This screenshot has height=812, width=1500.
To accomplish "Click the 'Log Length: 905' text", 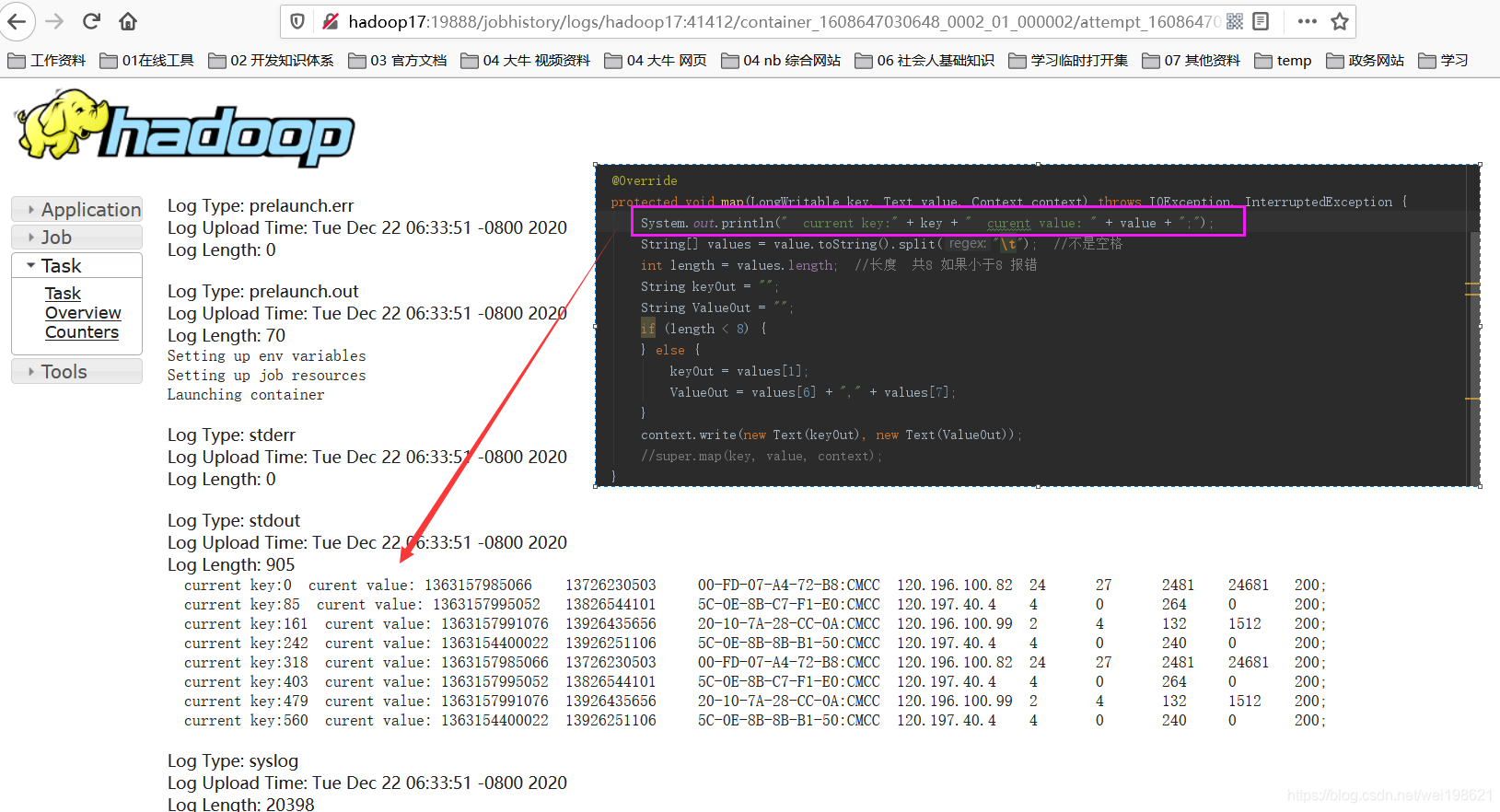I will (x=231, y=565).
